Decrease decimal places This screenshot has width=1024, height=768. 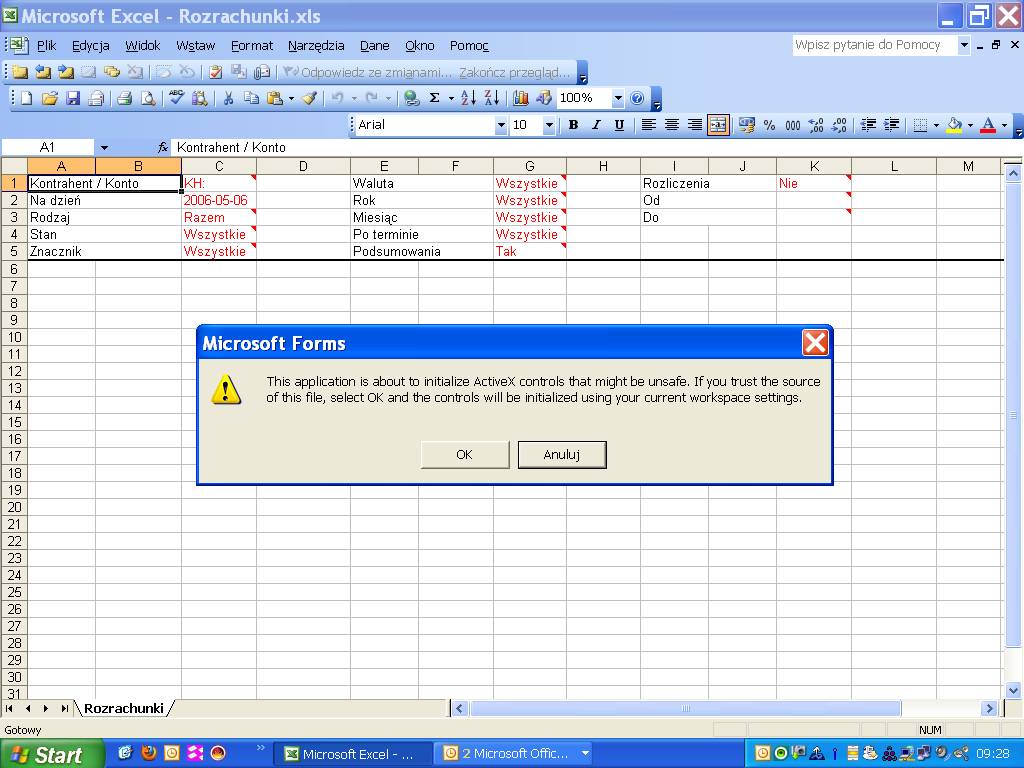tap(839, 125)
